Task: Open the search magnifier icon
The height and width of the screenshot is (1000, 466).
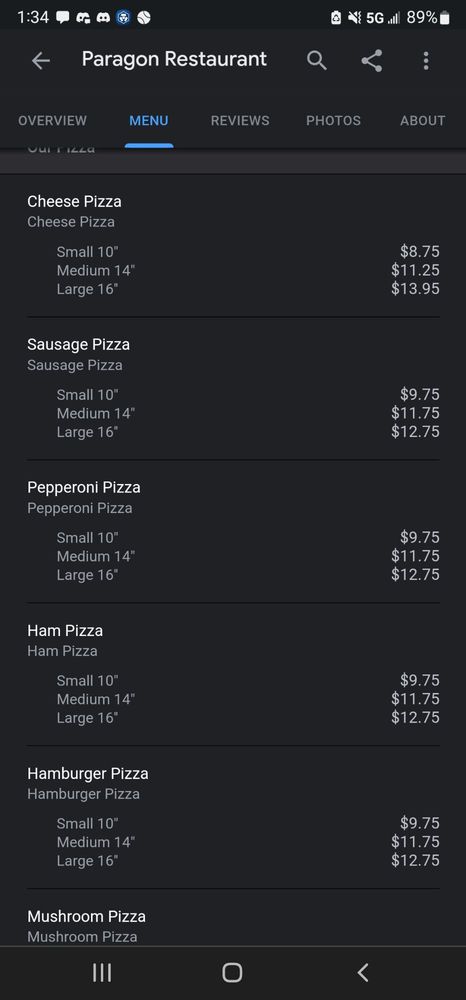Action: point(316,61)
